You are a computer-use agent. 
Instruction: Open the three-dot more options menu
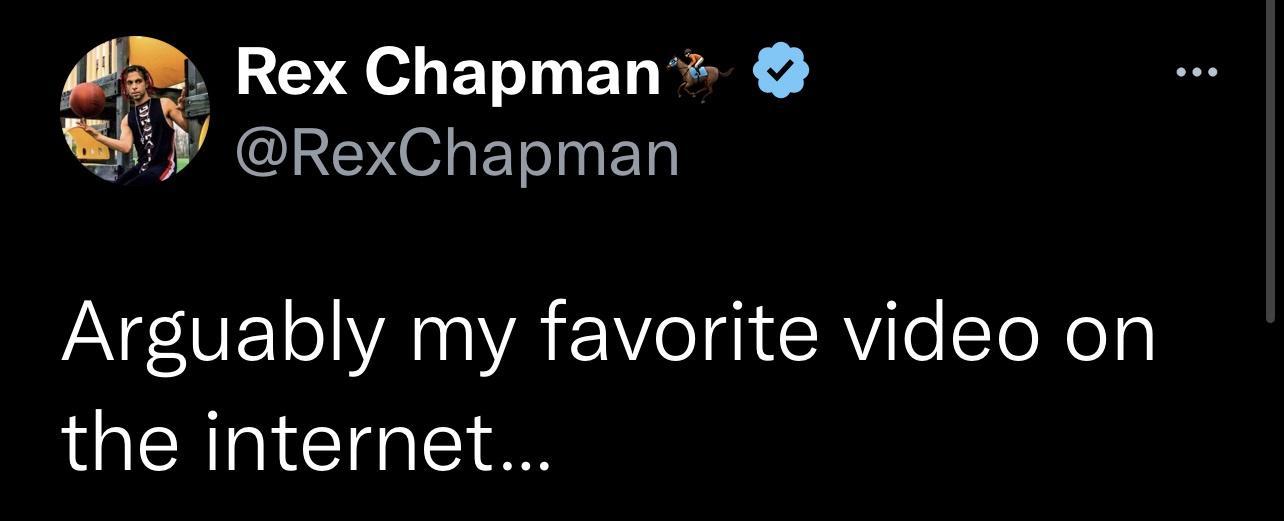click(x=1197, y=72)
